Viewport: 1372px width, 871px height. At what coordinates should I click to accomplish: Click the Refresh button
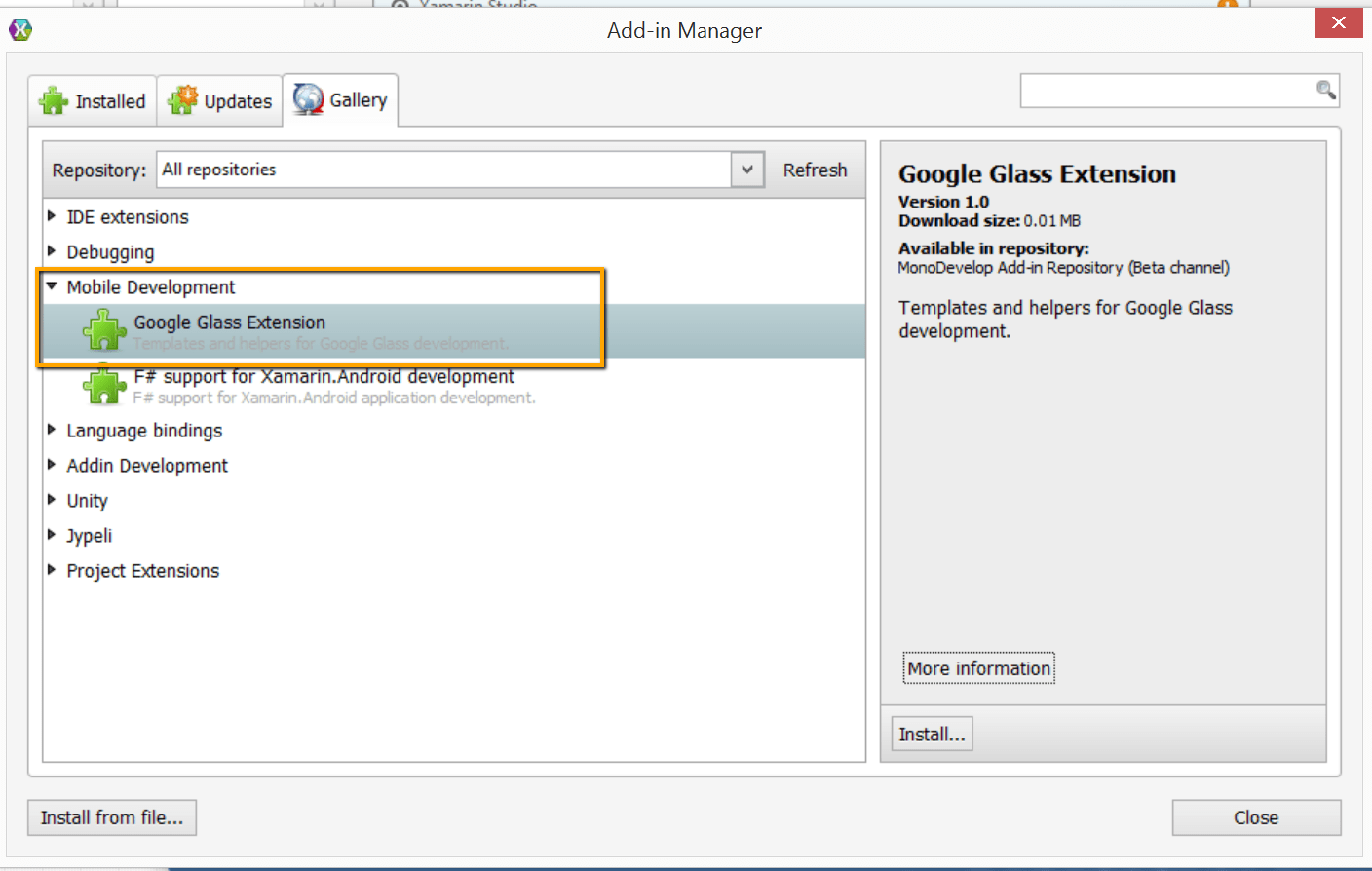click(x=816, y=170)
